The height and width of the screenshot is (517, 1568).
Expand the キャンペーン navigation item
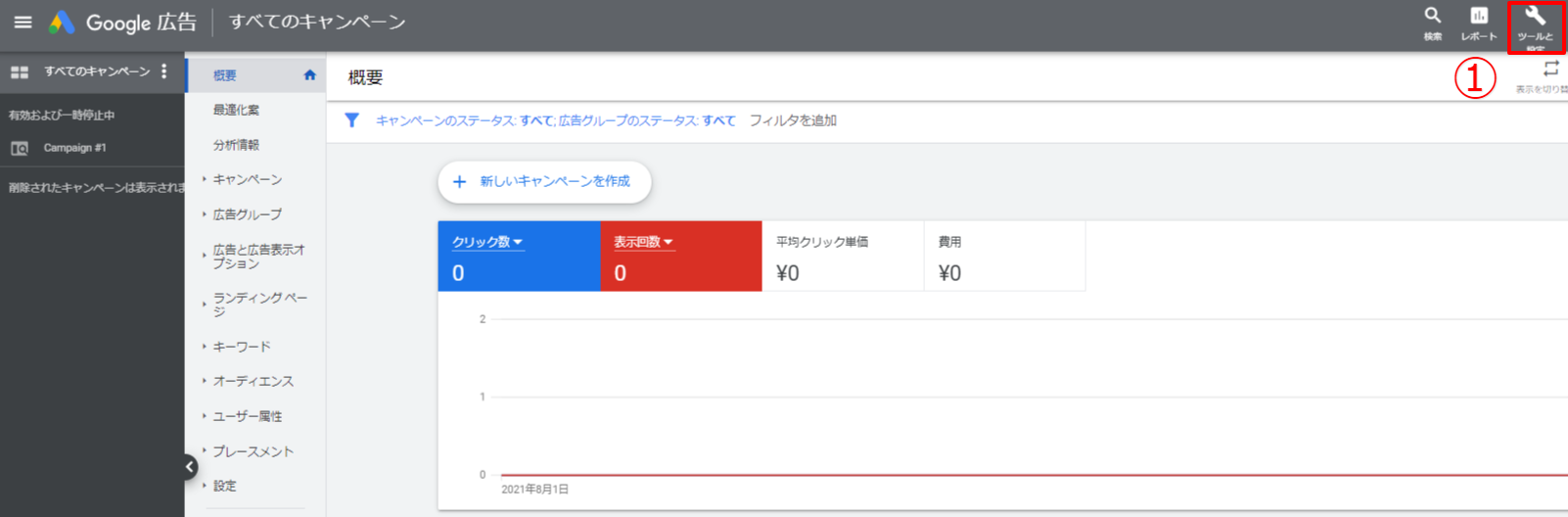point(247,179)
